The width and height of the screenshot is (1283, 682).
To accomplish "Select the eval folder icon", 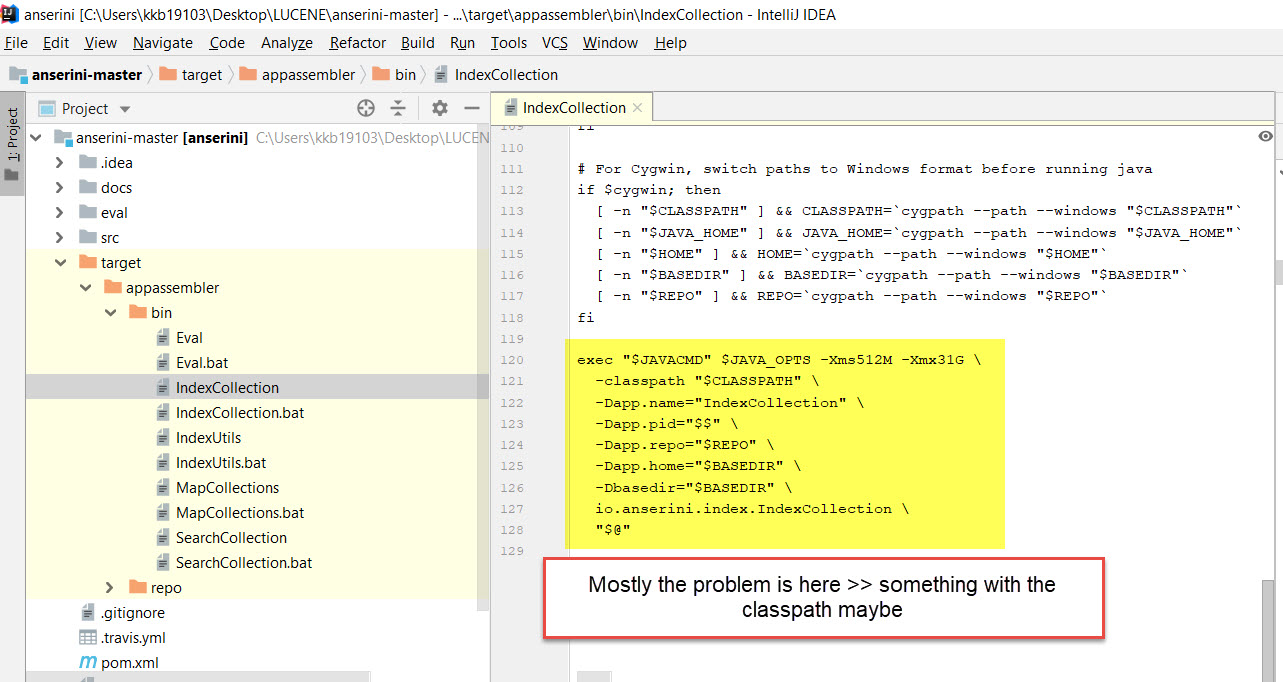I will [87, 213].
